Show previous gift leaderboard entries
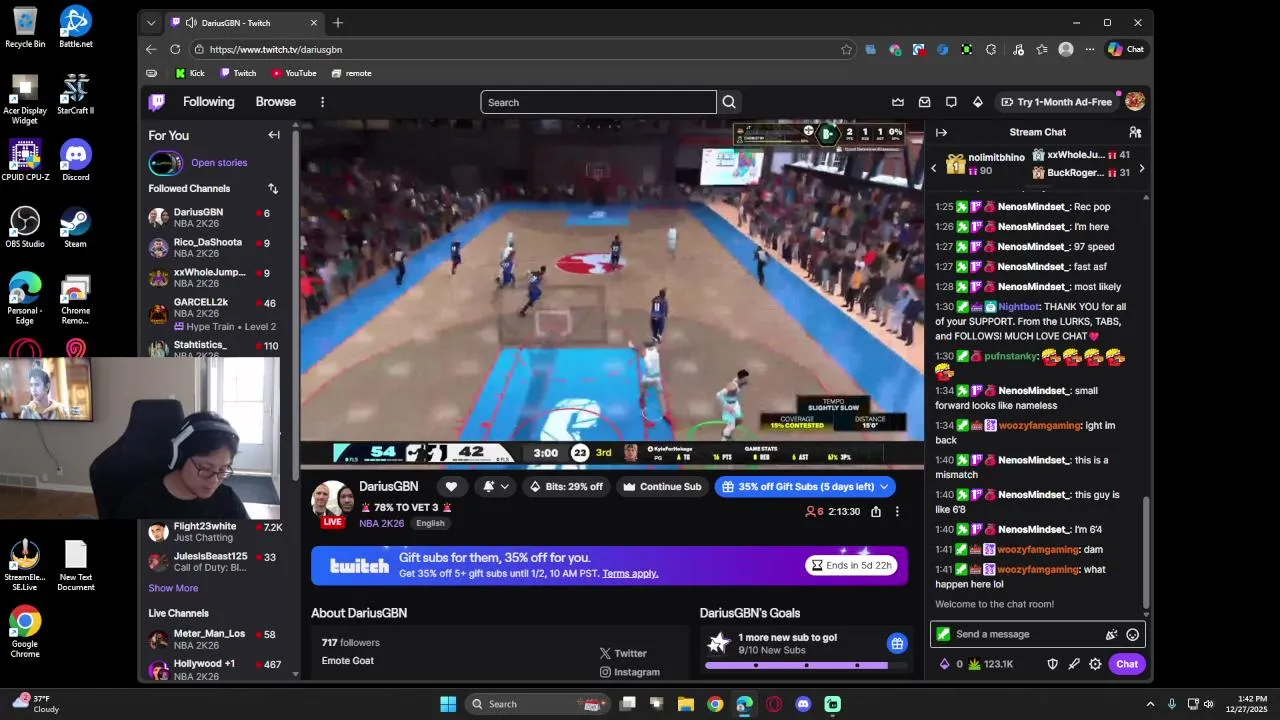The image size is (1280, 720). [934, 168]
